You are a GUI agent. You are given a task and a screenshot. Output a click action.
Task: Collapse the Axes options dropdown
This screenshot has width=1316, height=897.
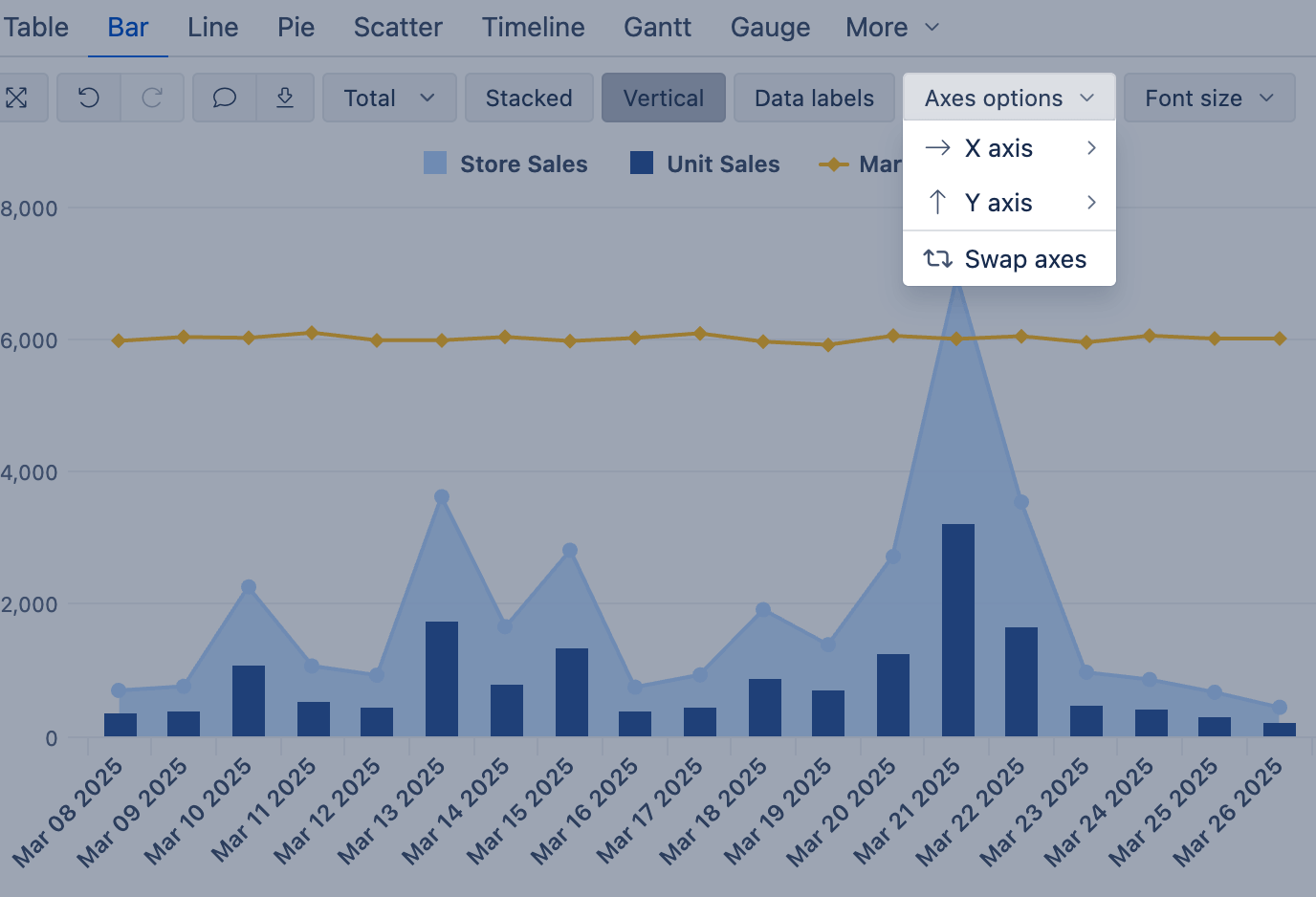point(1008,98)
